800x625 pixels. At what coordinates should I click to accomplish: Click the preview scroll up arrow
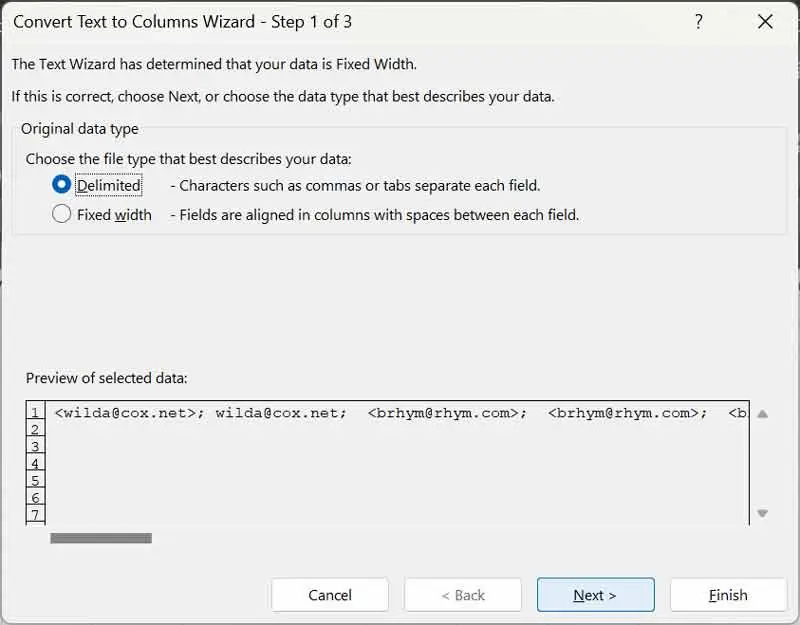click(x=762, y=414)
